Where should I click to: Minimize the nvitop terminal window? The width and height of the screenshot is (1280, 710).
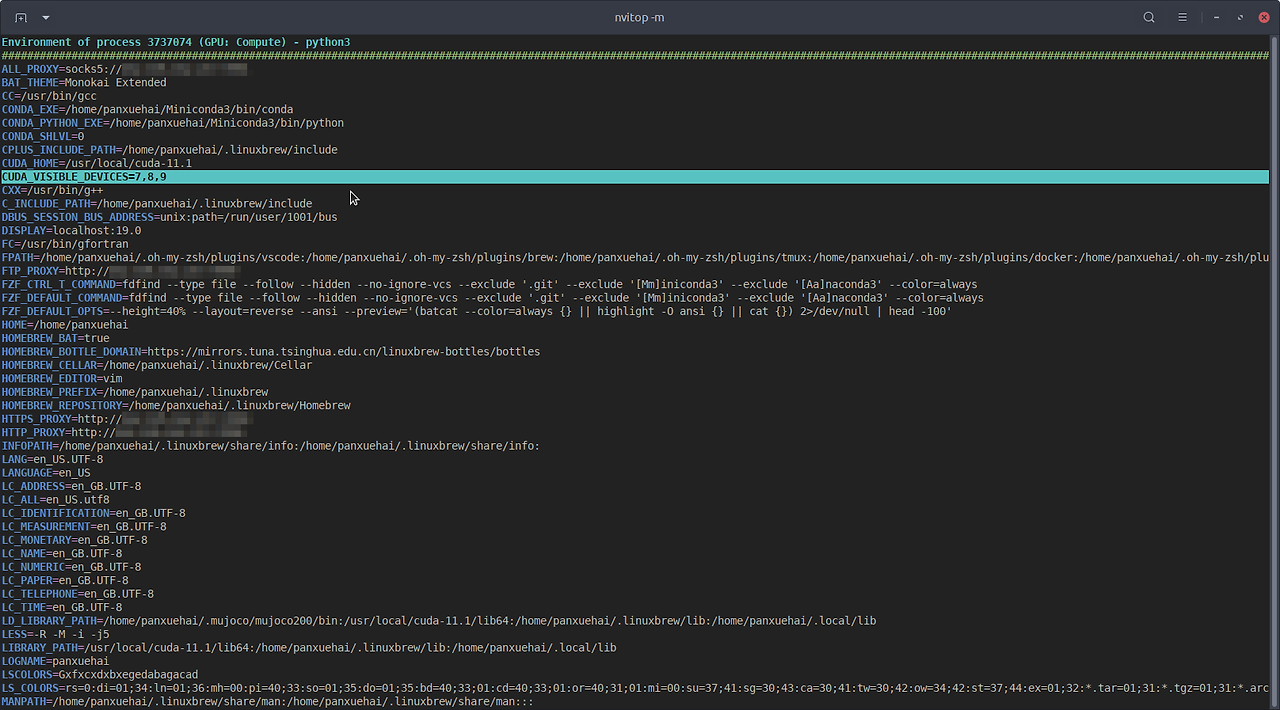(1217, 17)
